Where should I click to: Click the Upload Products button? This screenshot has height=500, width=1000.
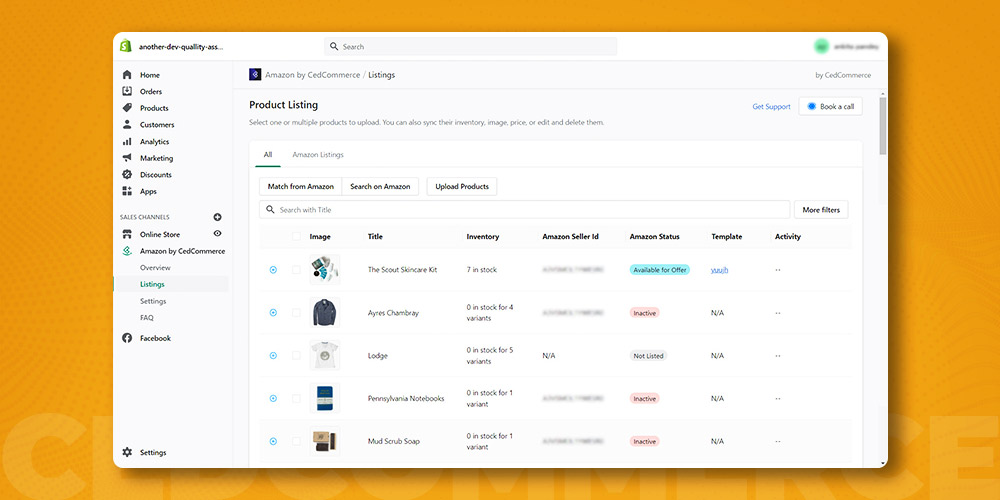pyautogui.click(x=462, y=186)
